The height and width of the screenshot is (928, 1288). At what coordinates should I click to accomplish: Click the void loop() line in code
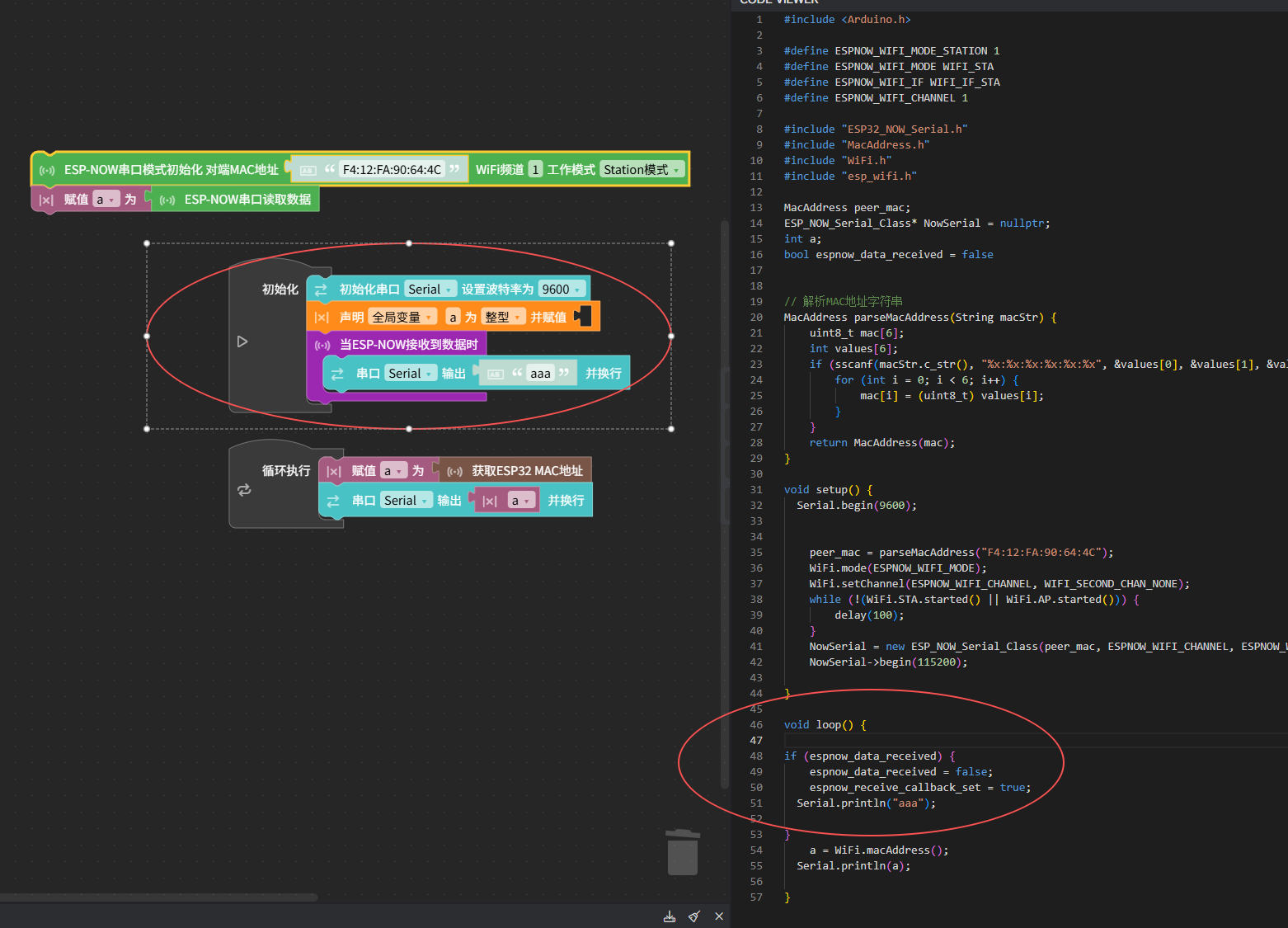point(825,725)
